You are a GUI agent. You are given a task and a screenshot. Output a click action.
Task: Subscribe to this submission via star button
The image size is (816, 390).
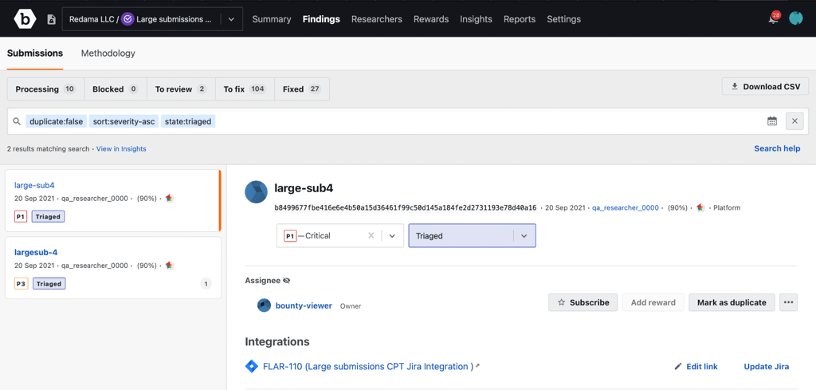[583, 303]
